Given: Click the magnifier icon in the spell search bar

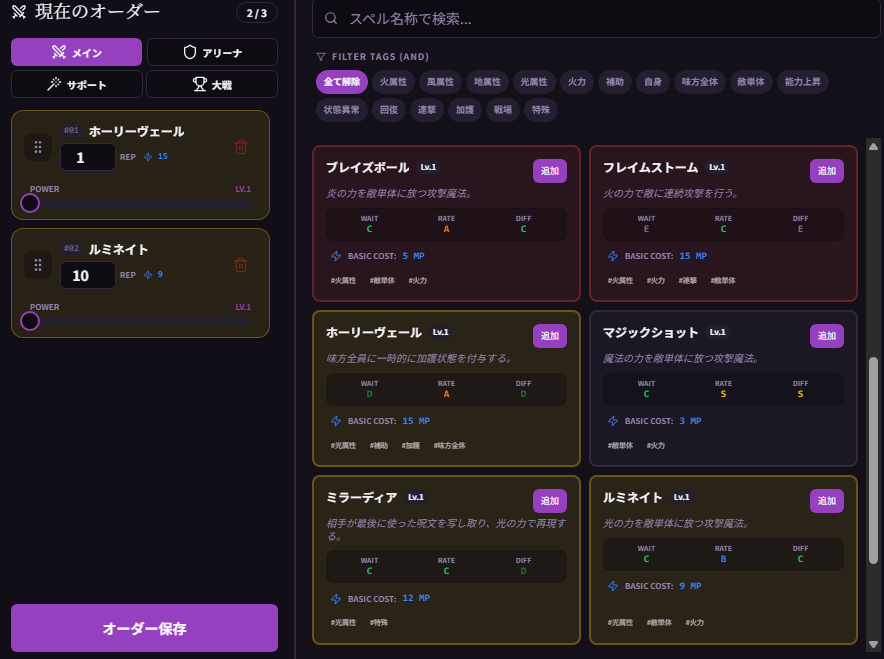Looking at the screenshot, I should click(x=330, y=19).
